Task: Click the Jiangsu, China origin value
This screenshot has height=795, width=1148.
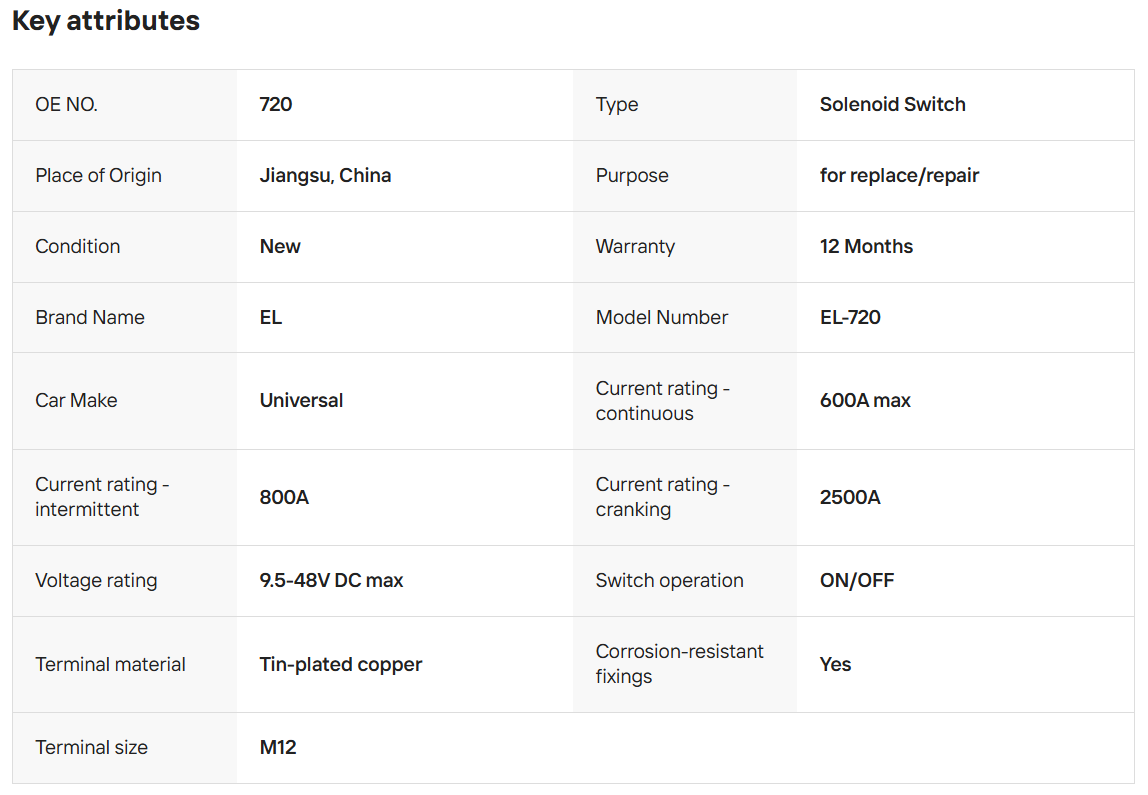Action: pyautogui.click(x=325, y=176)
